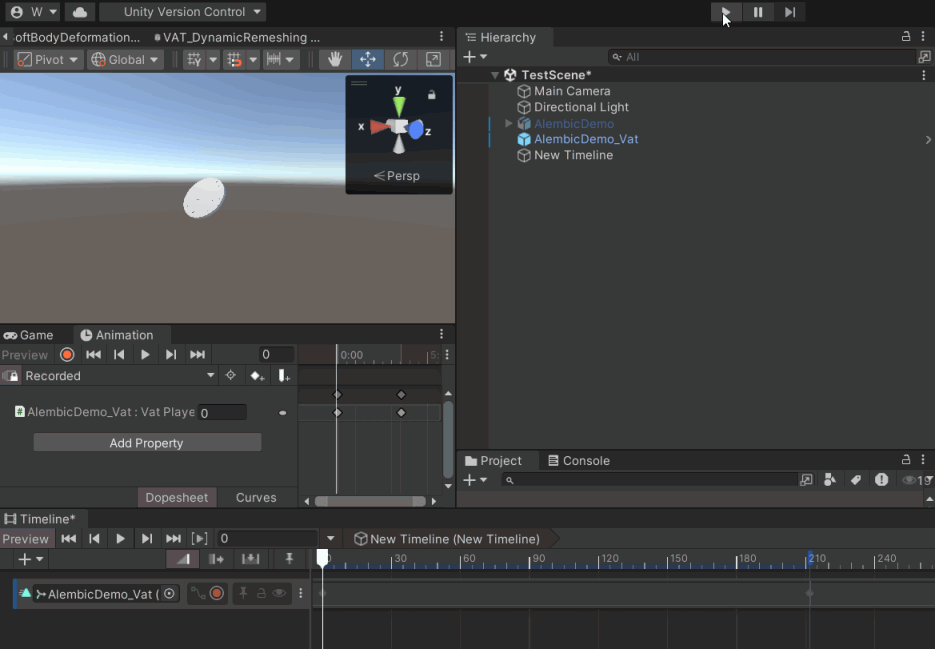Go to previous keyframe in Animation
Image resolution: width=935 pixels, height=649 pixels.
pyautogui.click(x=119, y=355)
